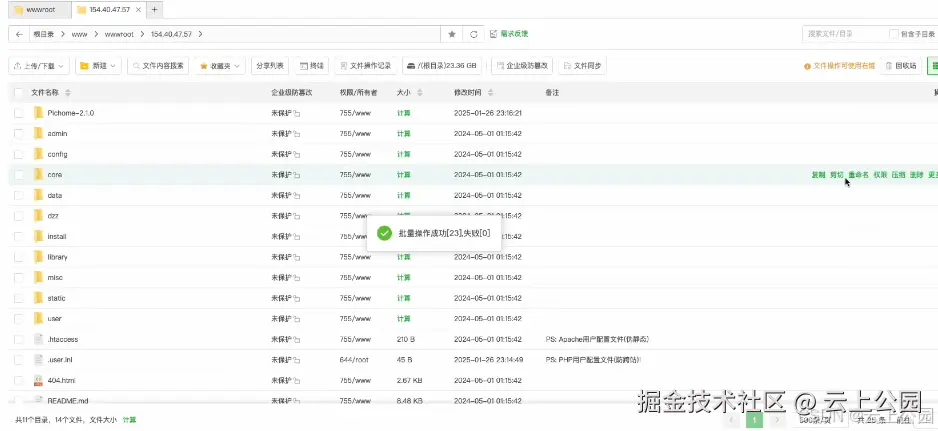The width and height of the screenshot is (938, 431).
Task: Go to www in breadcrumb path
Action: click(x=80, y=34)
